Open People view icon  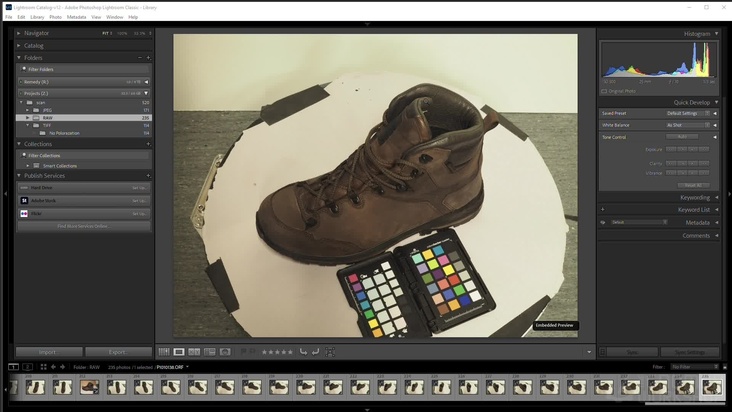[225, 352]
